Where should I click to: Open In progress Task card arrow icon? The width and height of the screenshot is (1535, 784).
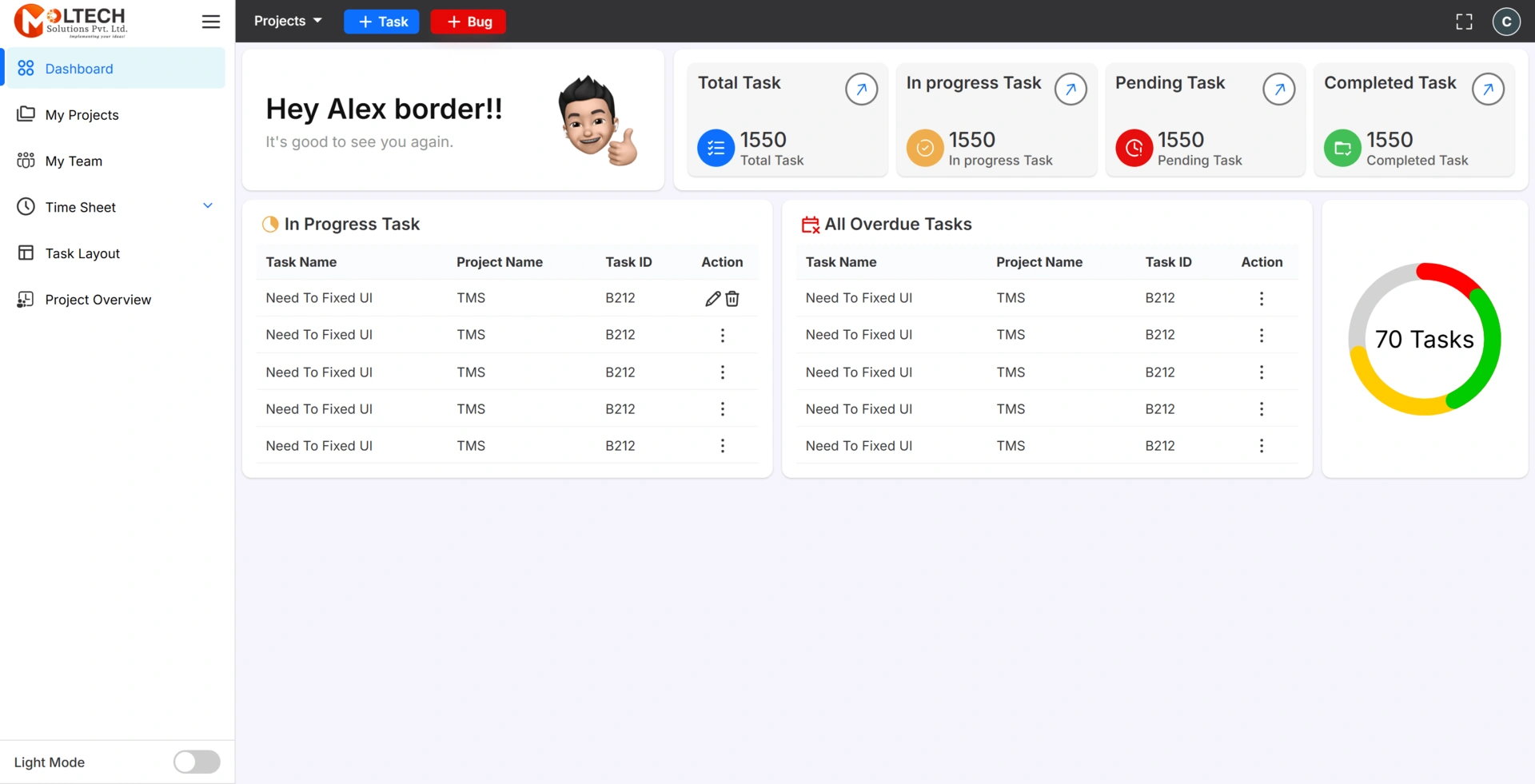1070,90
